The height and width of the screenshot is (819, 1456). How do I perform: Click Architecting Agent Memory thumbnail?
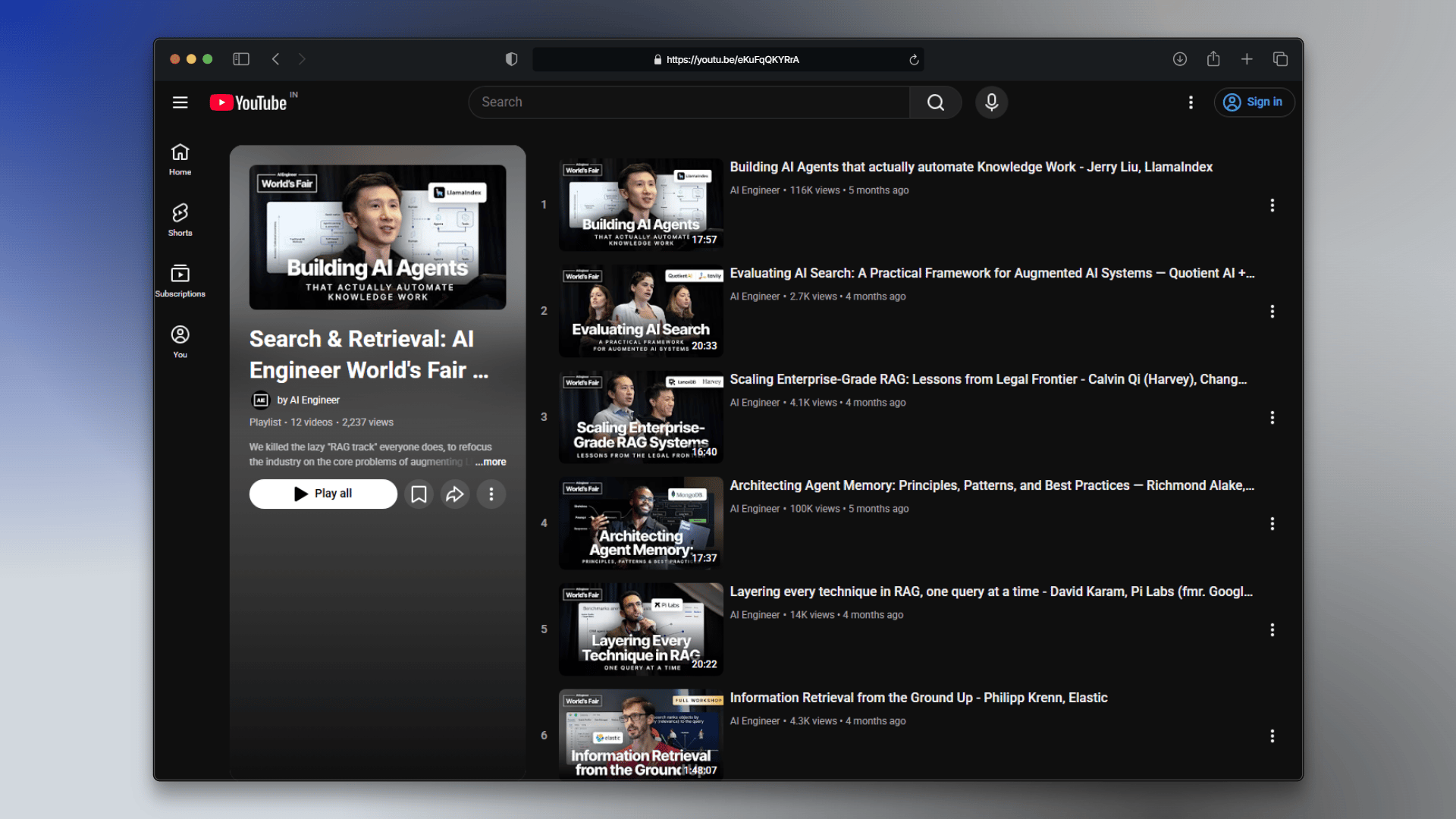(641, 523)
